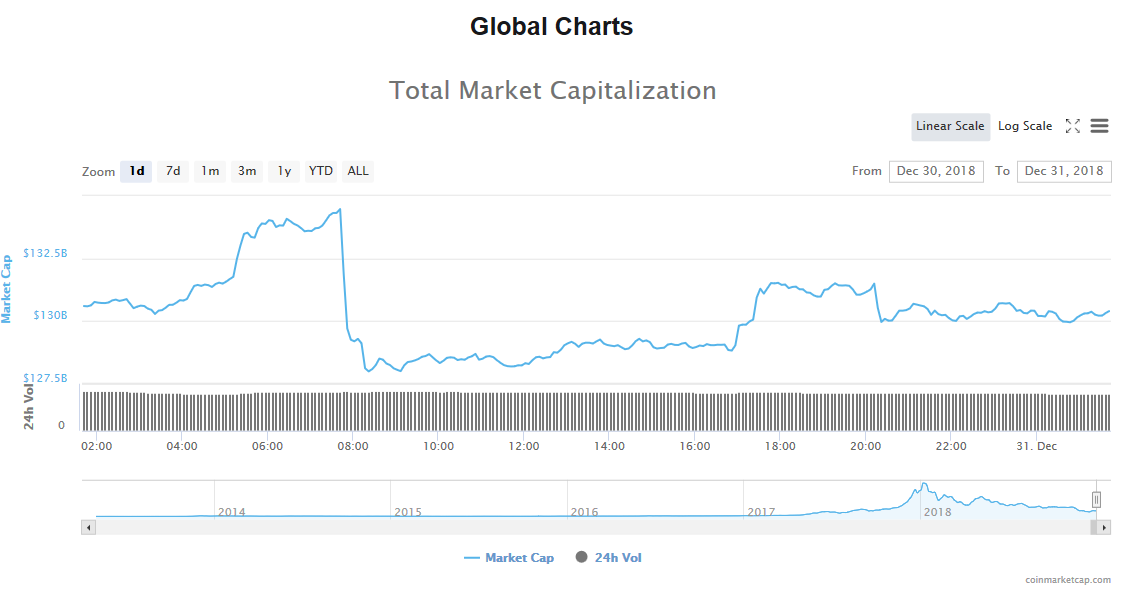This screenshot has width=1128, height=598.
Task: Open the coinmarketcap.com credit link
Action: coord(1068,580)
